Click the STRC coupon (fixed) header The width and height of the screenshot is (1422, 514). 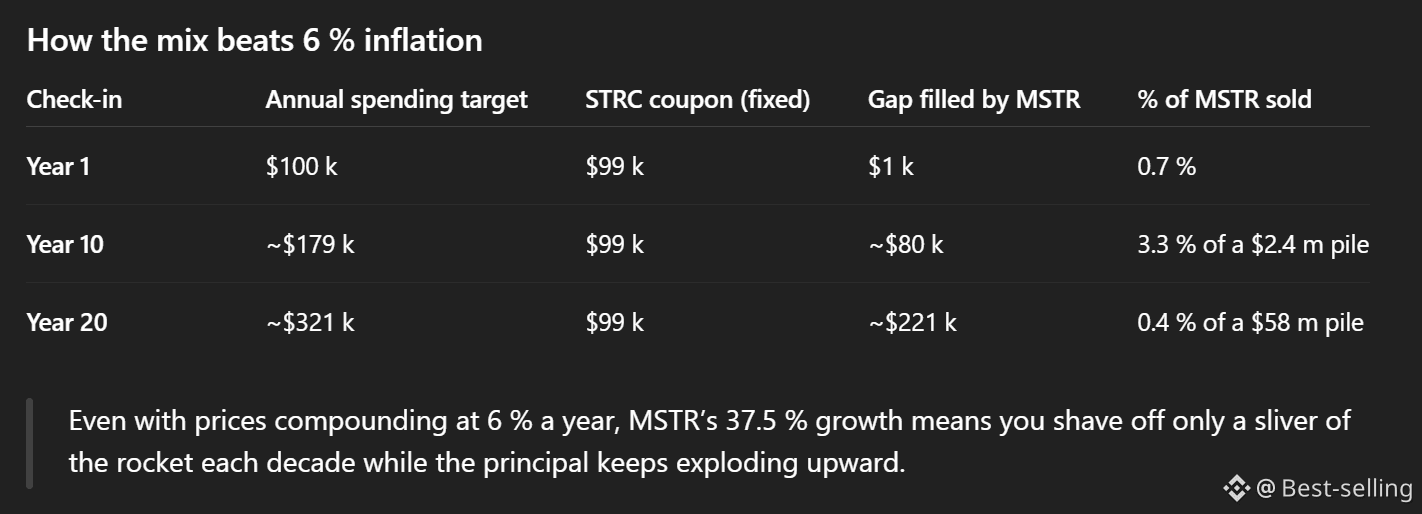click(x=698, y=100)
